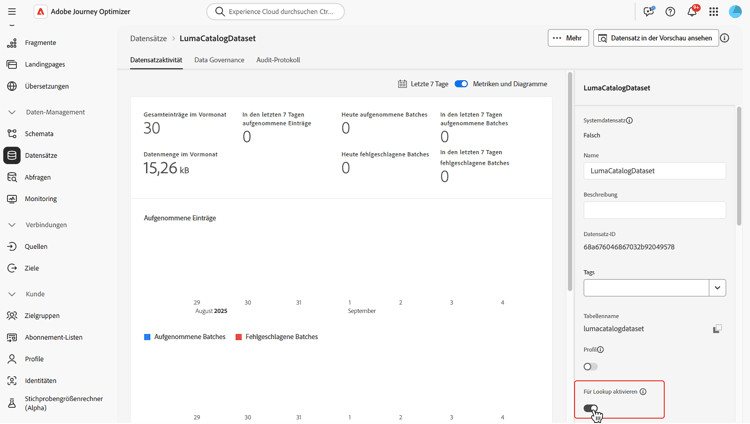Switch to the Data Governance tab

[219, 60]
